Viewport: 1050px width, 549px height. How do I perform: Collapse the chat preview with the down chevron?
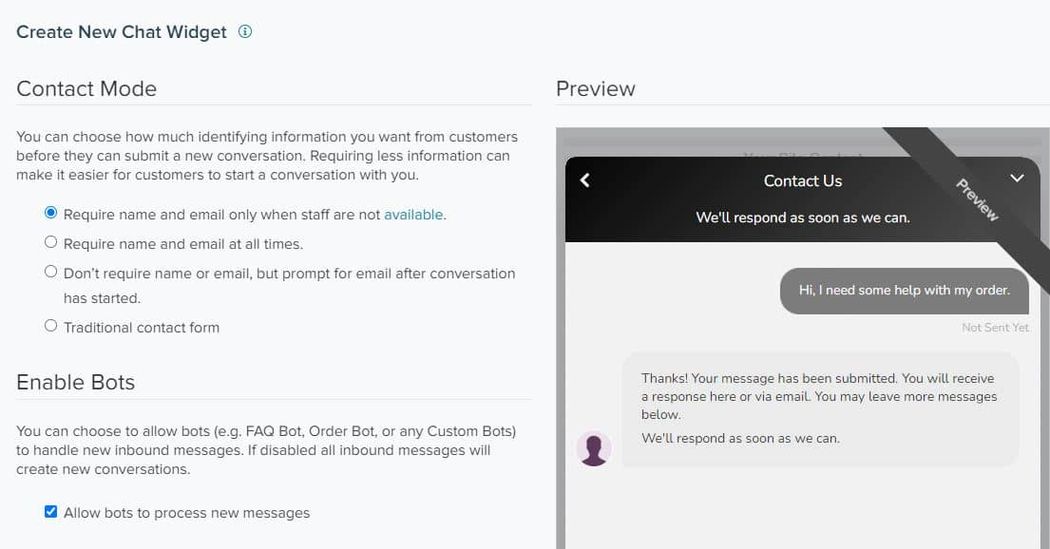pos(1017,178)
